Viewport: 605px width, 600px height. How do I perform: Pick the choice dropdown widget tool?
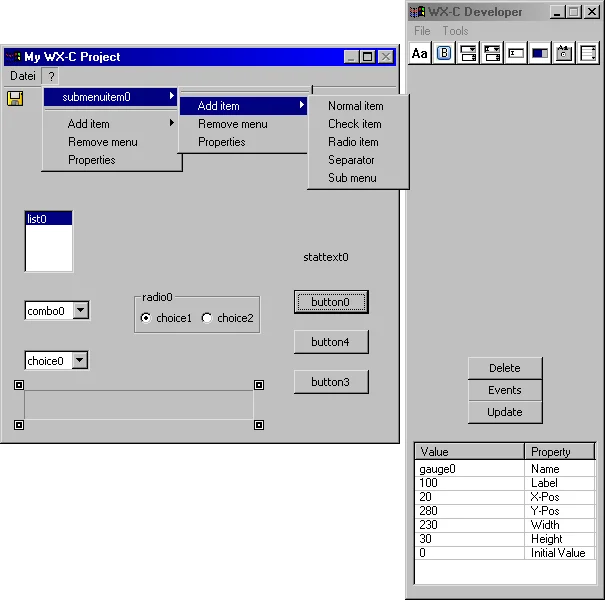(468, 53)
